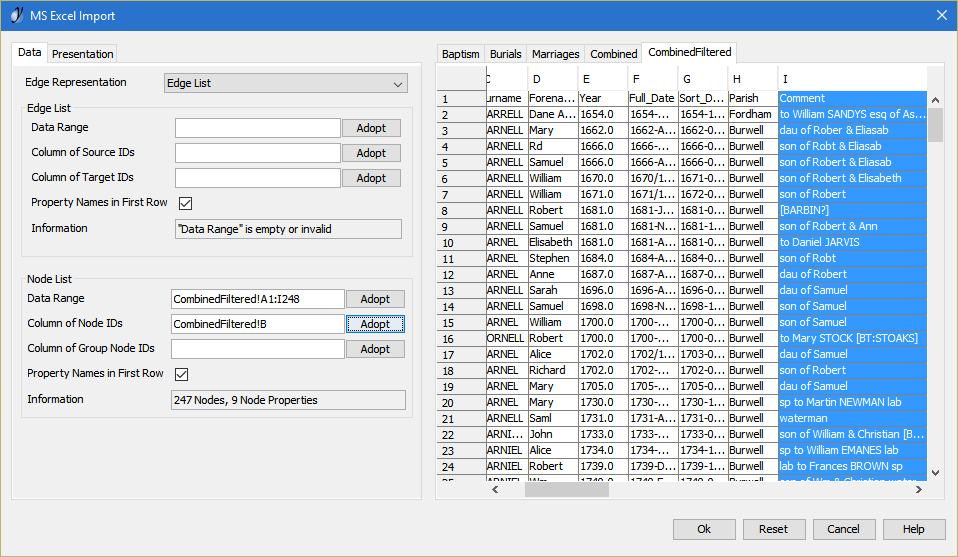
Task: Close the MS Excel Import dialog
Action: (940, 15)
